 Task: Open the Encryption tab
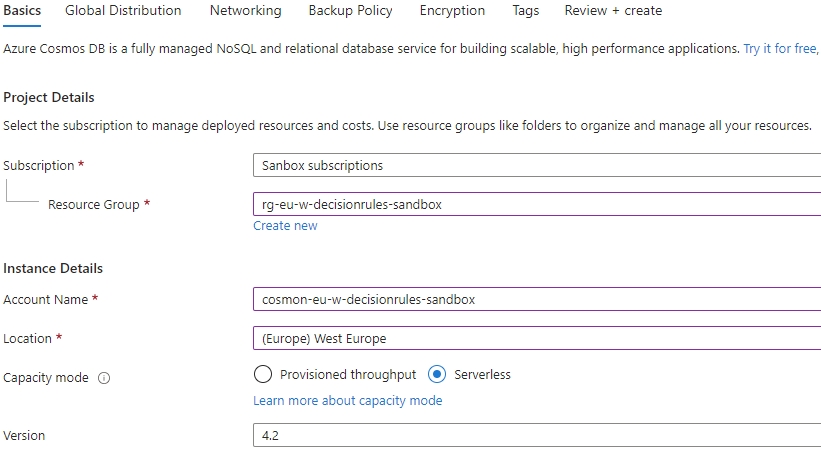point(452,11)
